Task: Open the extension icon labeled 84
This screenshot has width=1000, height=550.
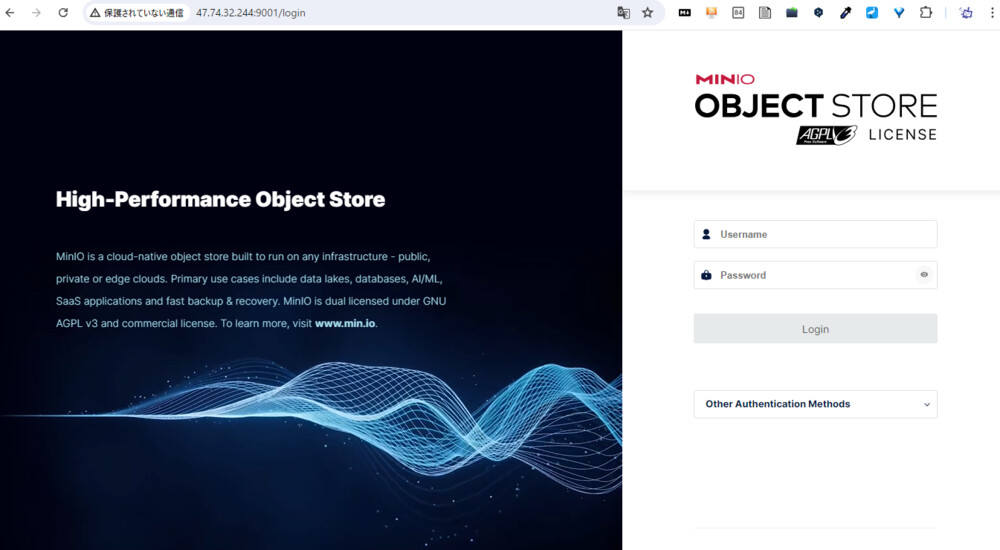Action: [x=738, y=13]
